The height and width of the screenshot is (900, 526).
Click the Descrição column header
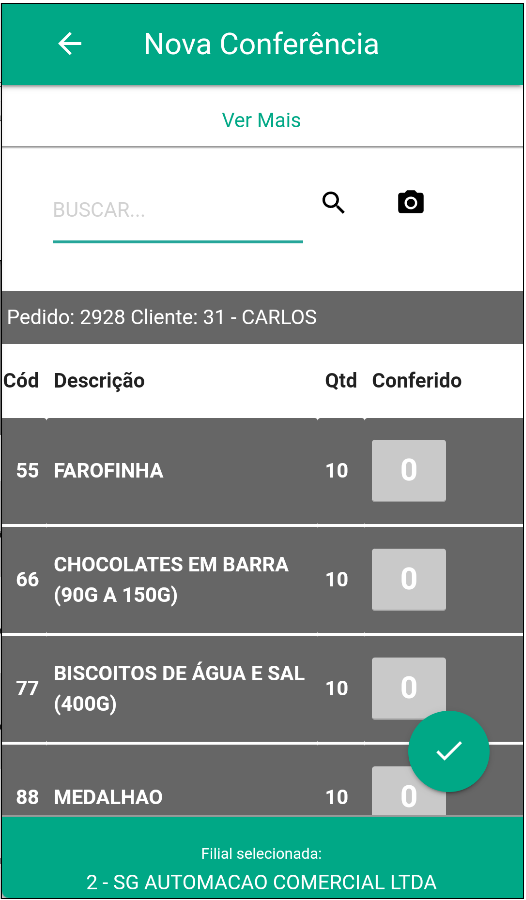pyautogui.click(x=99, y=381)
